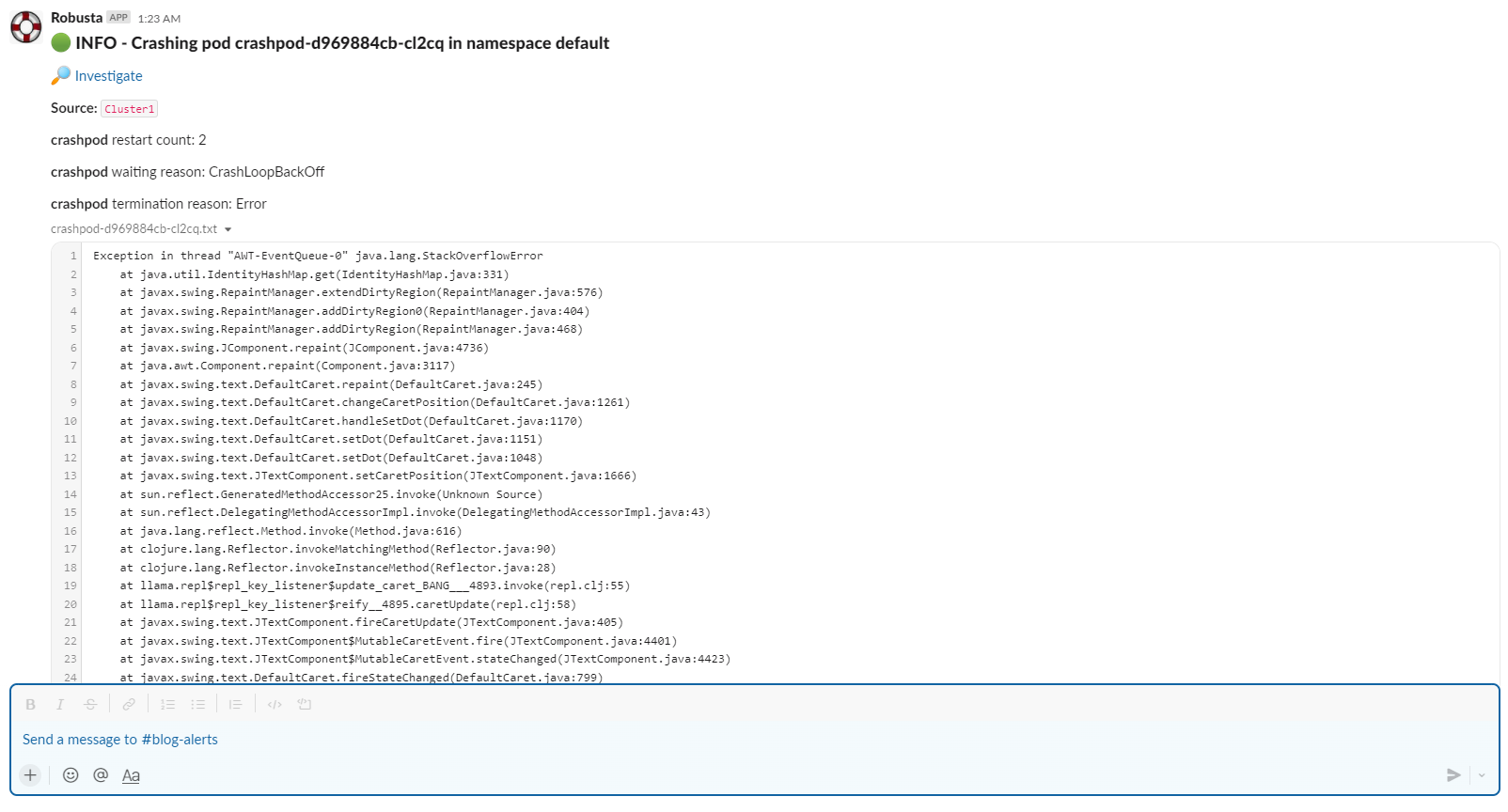Focus the message field for #blog-alerts
Viewport: 1508px width, 812px height.
click(x=658, y=740)
